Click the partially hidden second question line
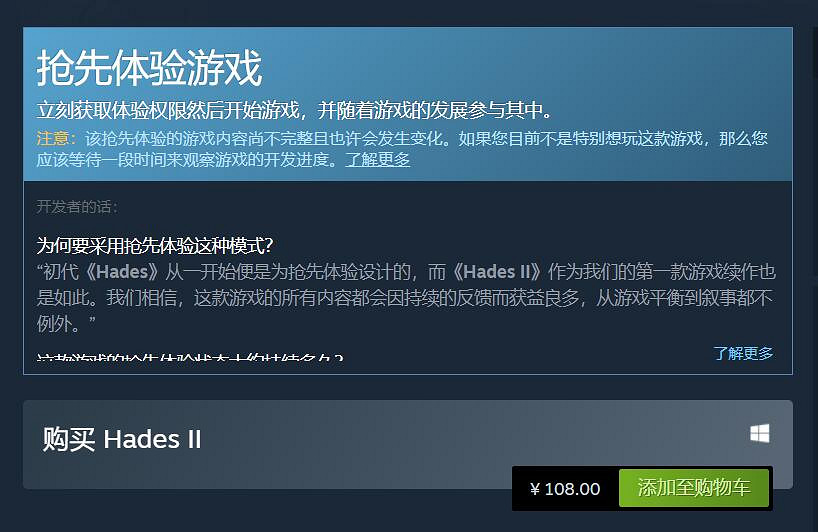 pos(190,357)
